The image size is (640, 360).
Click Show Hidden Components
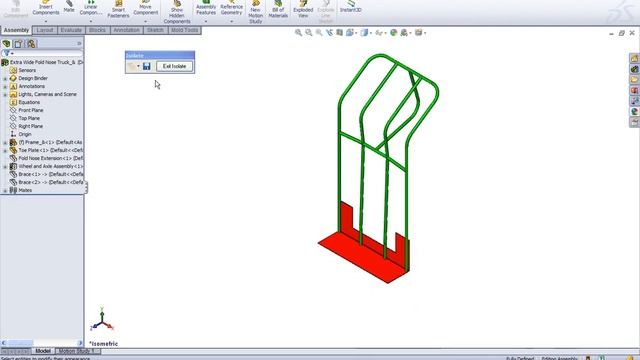[x=177, y=12]
